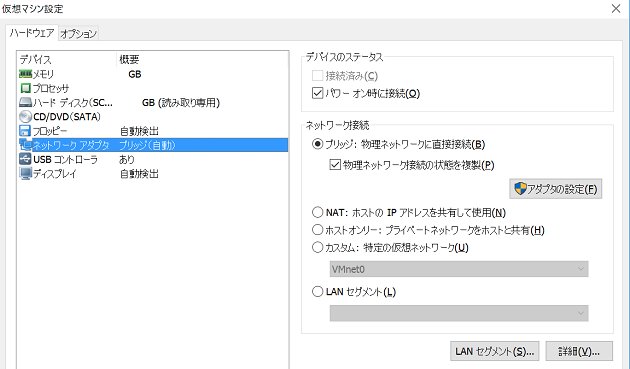Open 詳細(V)... advanced button

579,352
